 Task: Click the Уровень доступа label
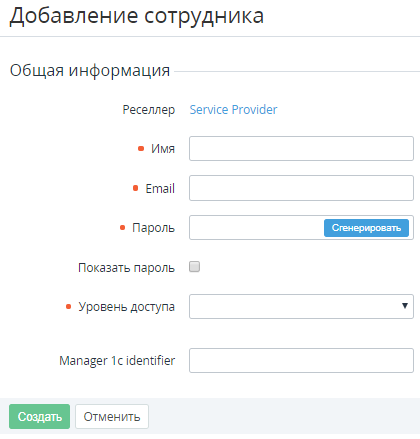click(126, 307)
